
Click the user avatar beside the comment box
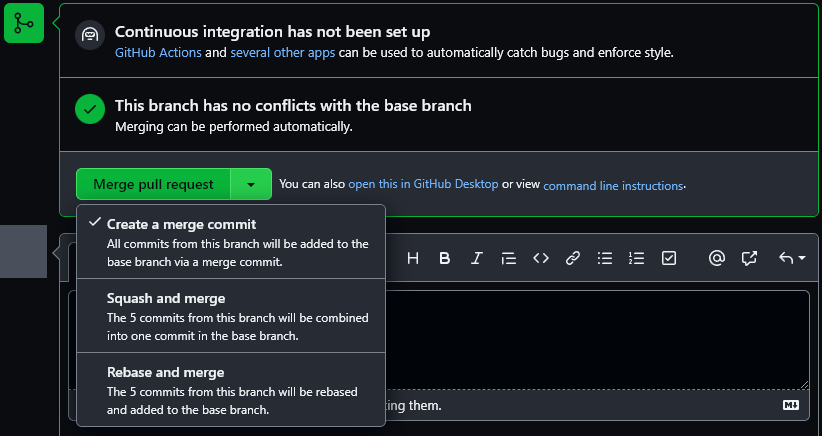click(x=24, y=252)
